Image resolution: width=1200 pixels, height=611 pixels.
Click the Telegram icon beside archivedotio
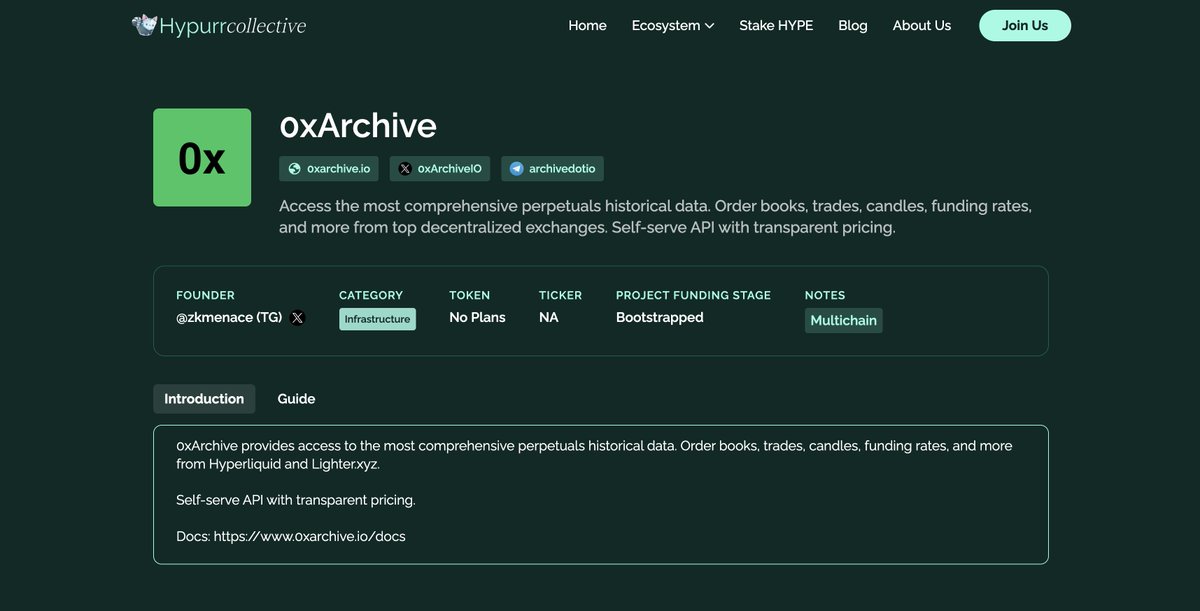[516, 169]
